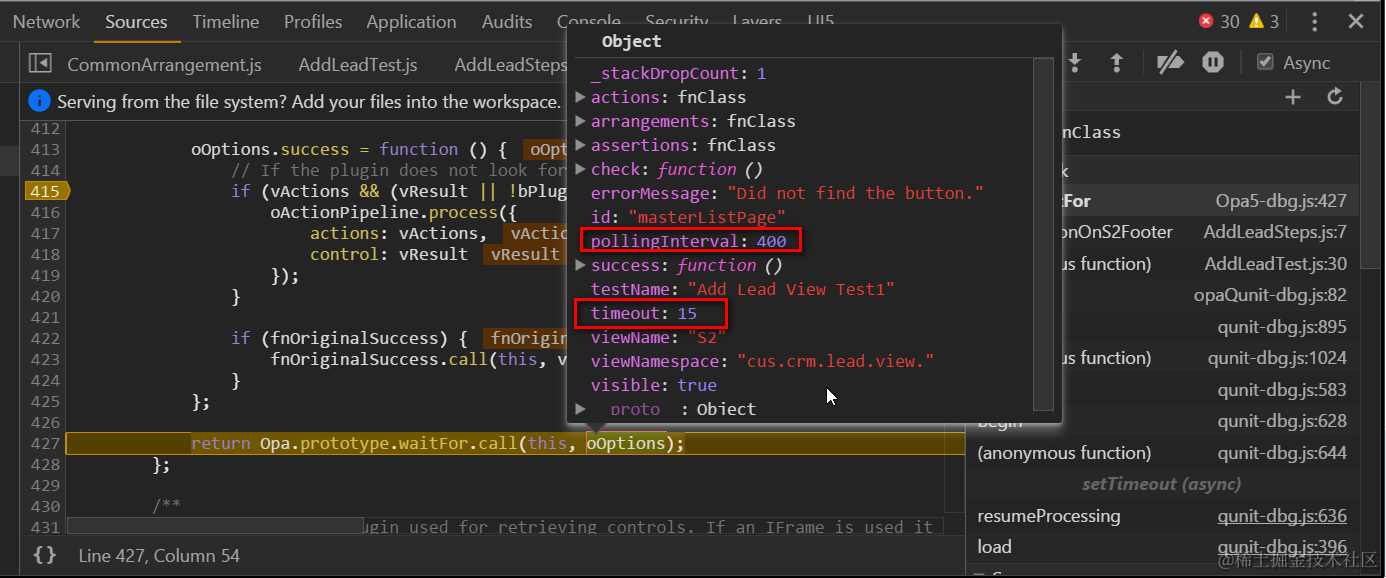Remove the breakpoint marker on line 415
The height and width of the screenshot is (578, 1386).
click(45, 191)
